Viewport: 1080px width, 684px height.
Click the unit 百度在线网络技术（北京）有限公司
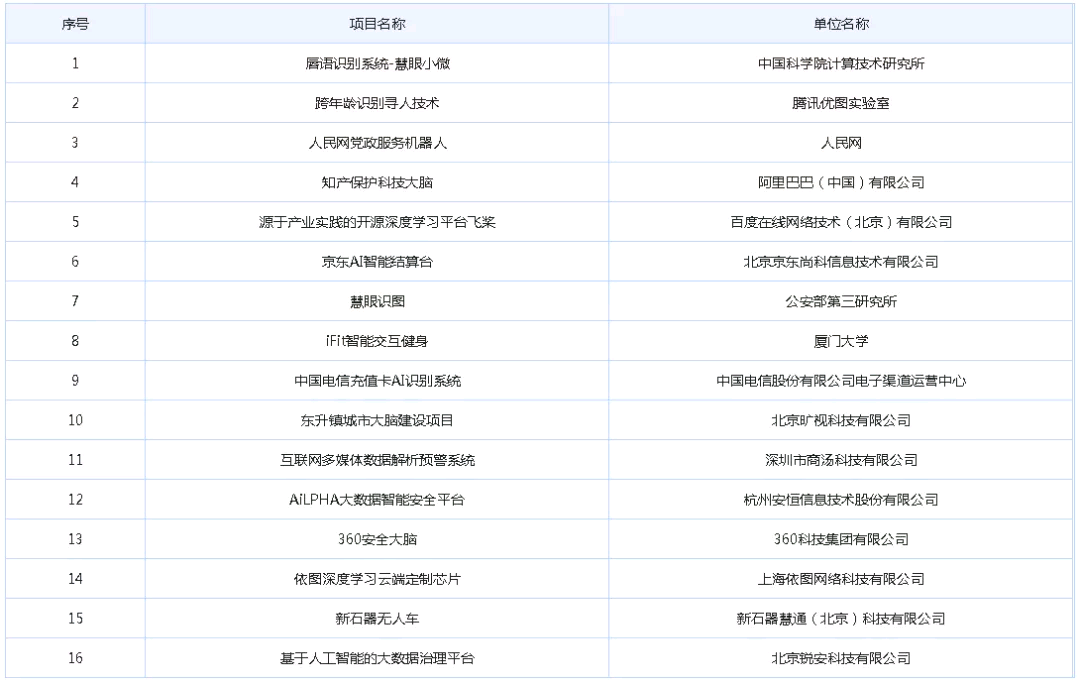[841, 222]
